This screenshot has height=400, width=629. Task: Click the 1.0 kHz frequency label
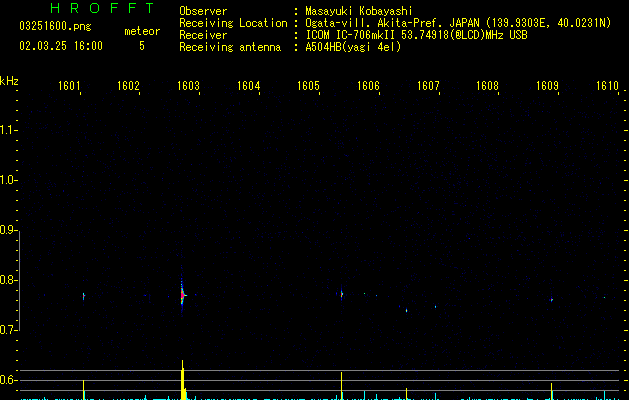point(8,180)
